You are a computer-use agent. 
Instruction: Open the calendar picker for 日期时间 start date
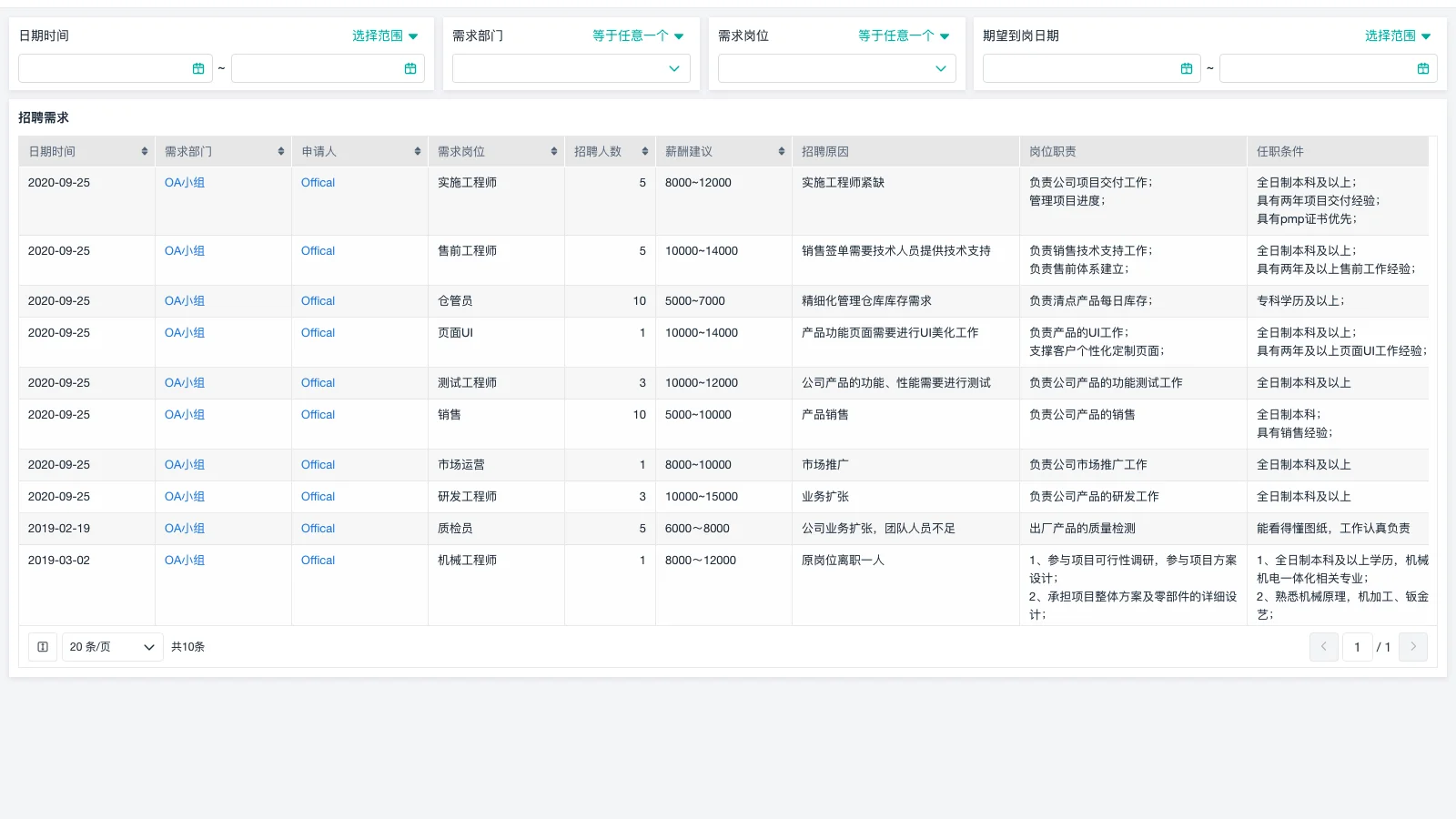coord(200,67)
